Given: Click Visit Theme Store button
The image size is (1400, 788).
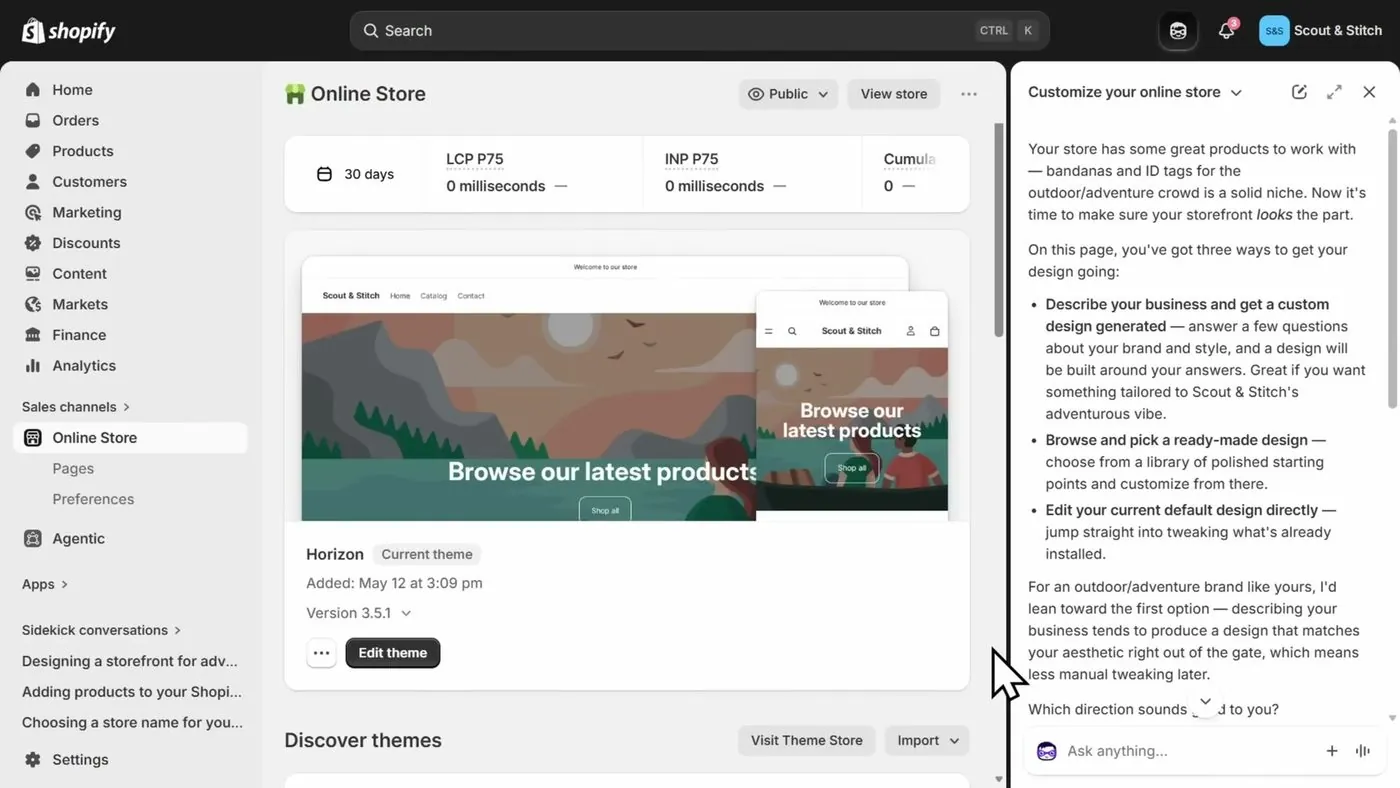Looking at the screenshot, I should pos(806,740).
